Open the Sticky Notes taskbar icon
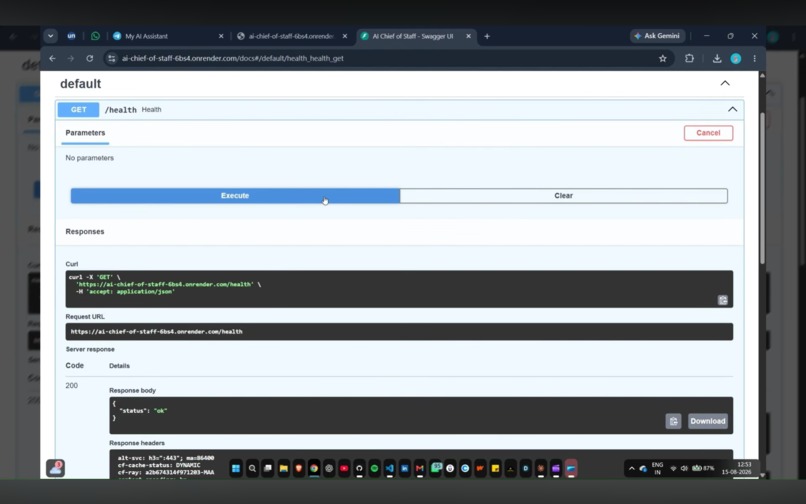The width and height of the screenshot is (806, 504). click(x=496, y=469)
